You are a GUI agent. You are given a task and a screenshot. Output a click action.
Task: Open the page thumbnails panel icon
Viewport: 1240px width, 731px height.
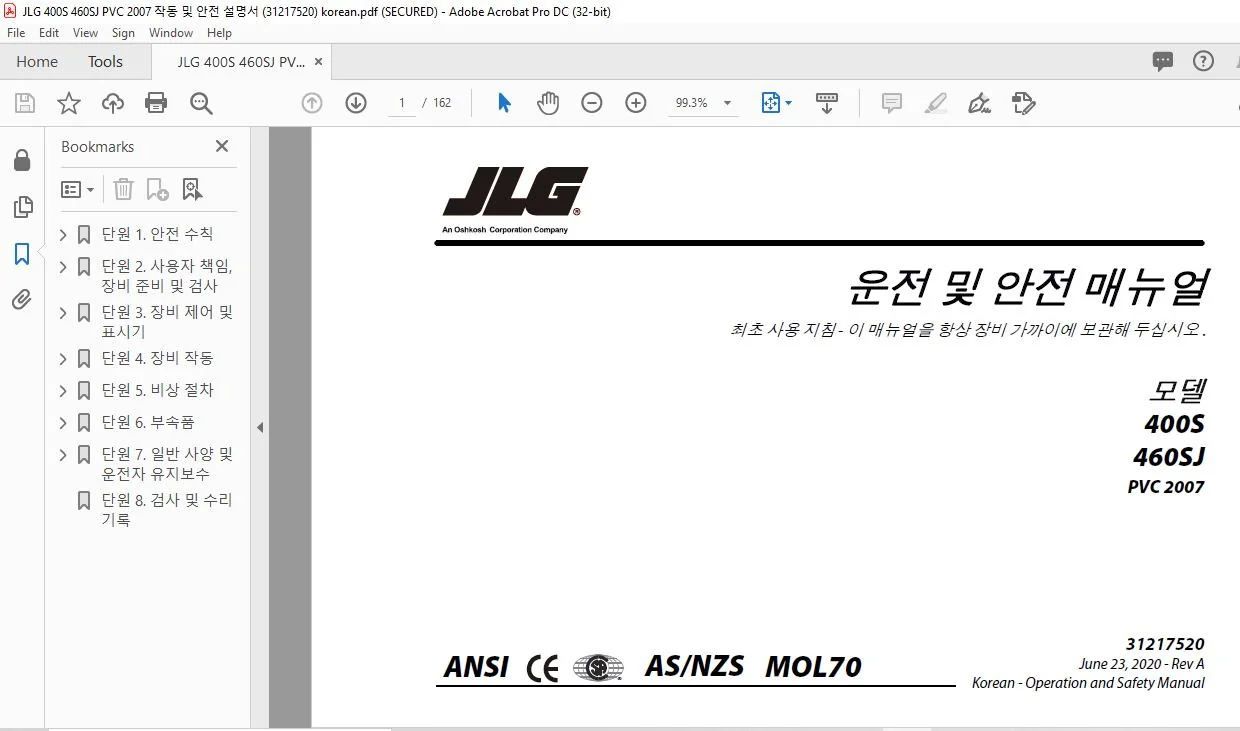(x=22, y=207)
